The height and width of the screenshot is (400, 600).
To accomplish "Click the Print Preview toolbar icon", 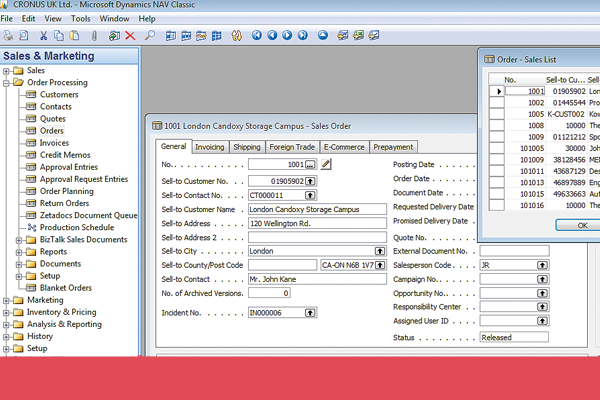I will tap(24, 36).
